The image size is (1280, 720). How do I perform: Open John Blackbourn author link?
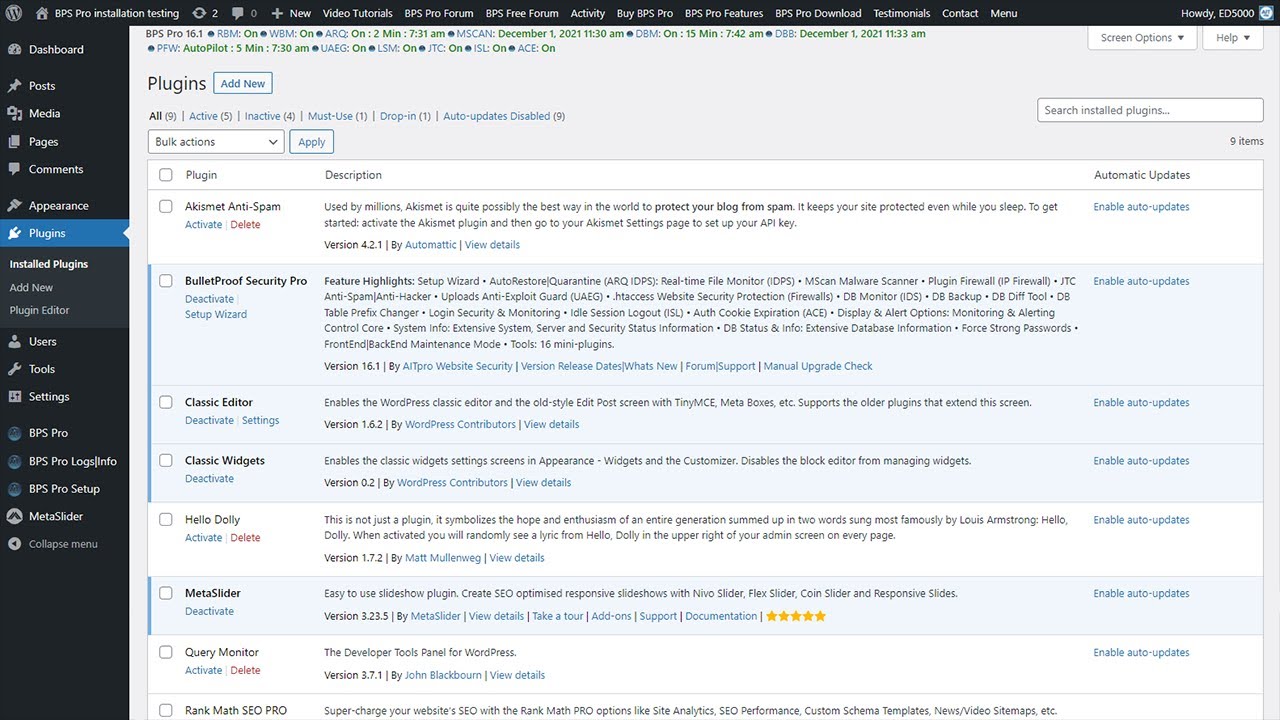[x=443, y=675]
